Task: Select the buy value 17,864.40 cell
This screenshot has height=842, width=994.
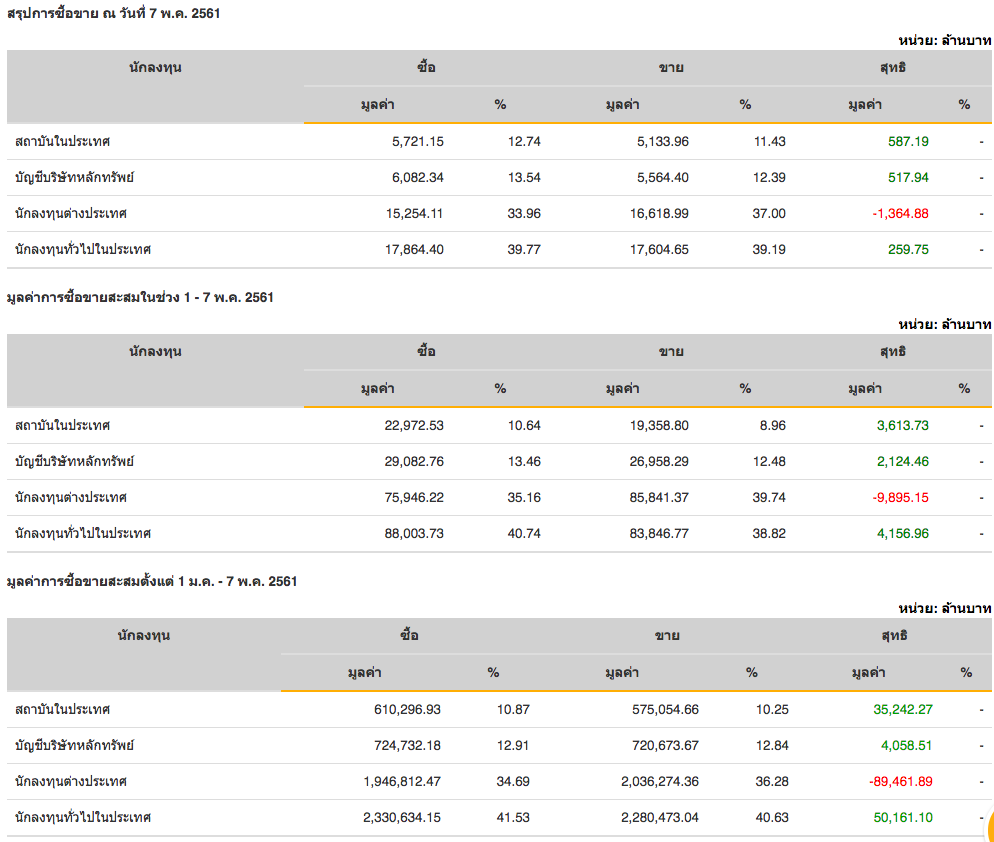Action: click(410, 249)
